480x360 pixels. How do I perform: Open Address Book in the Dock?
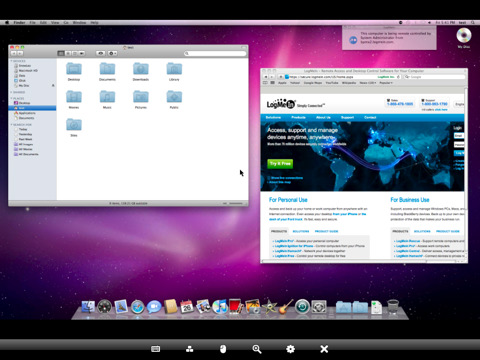[x=170, y=307]
